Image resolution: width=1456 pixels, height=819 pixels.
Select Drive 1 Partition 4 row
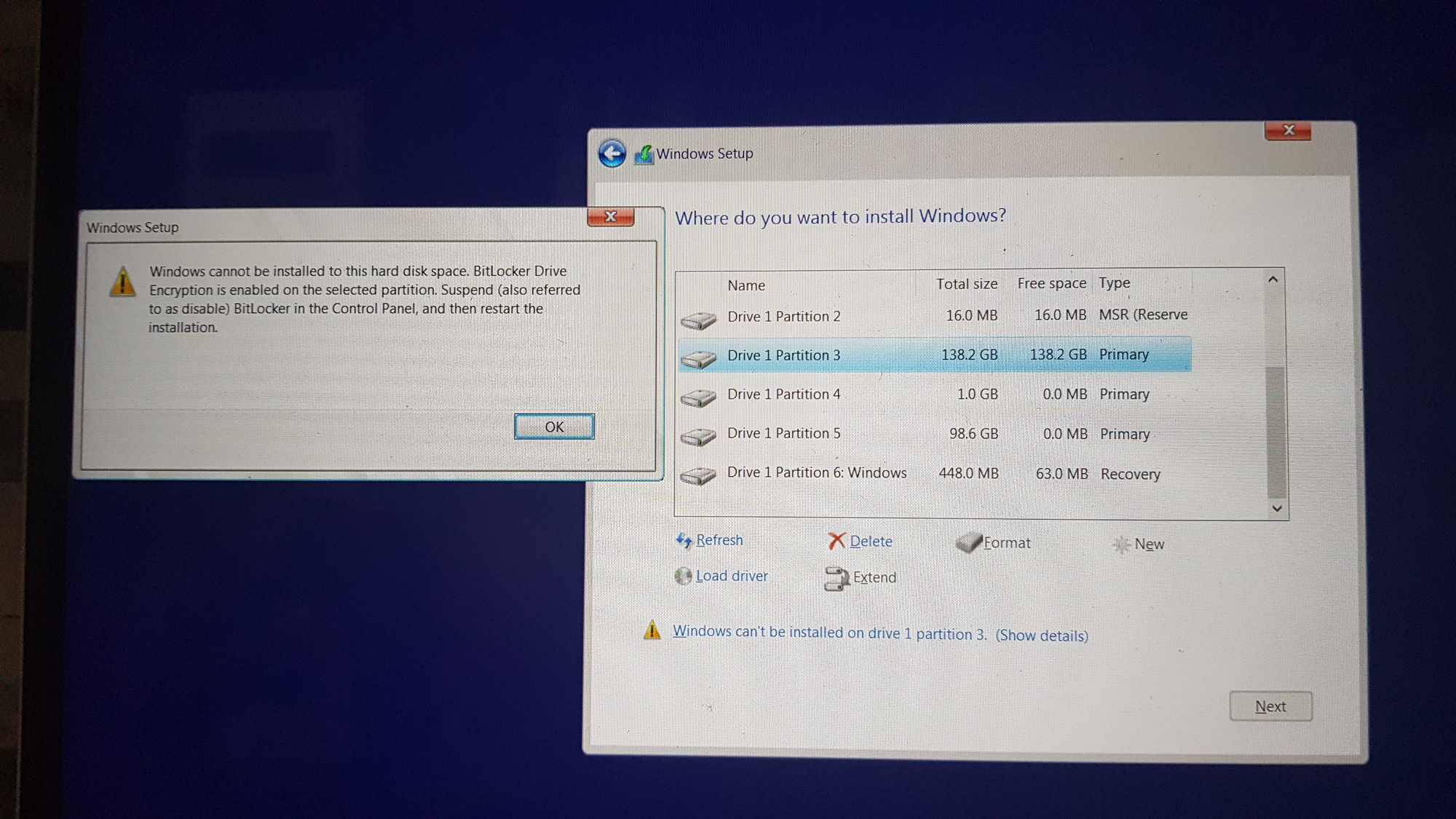[935, 394]
